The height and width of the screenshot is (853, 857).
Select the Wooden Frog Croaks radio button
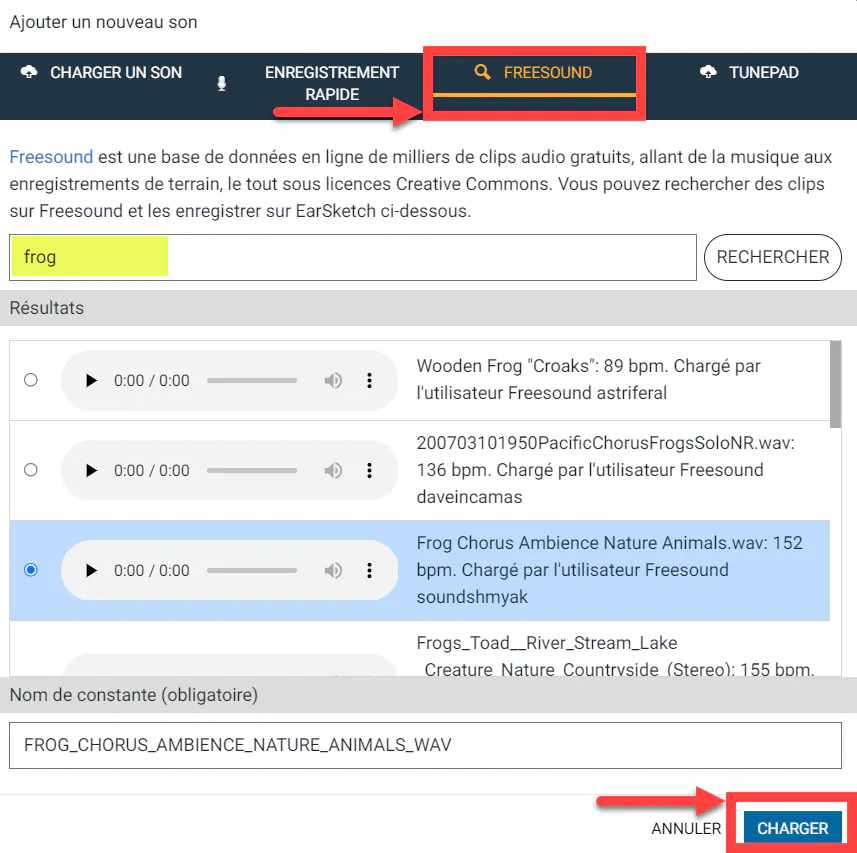click(31, 380)
